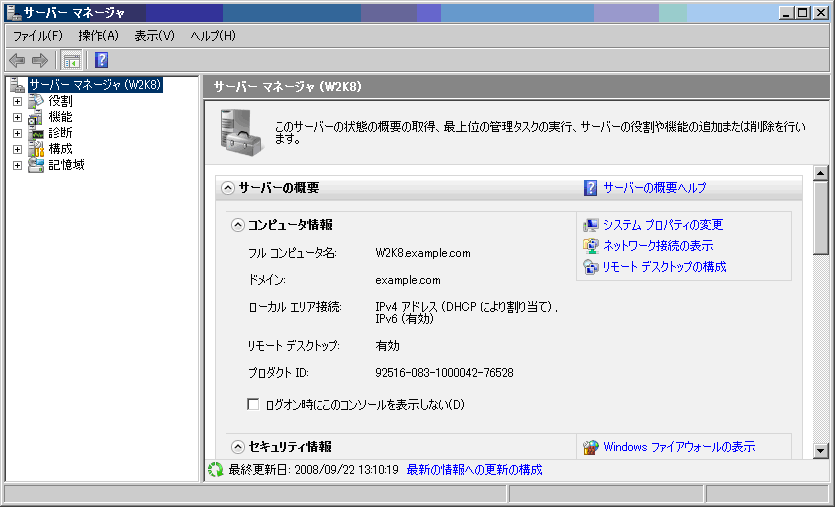The image size is (835, 507).
Task: Click the Forward arrow toolbar icon
Action: pos(40,60)
